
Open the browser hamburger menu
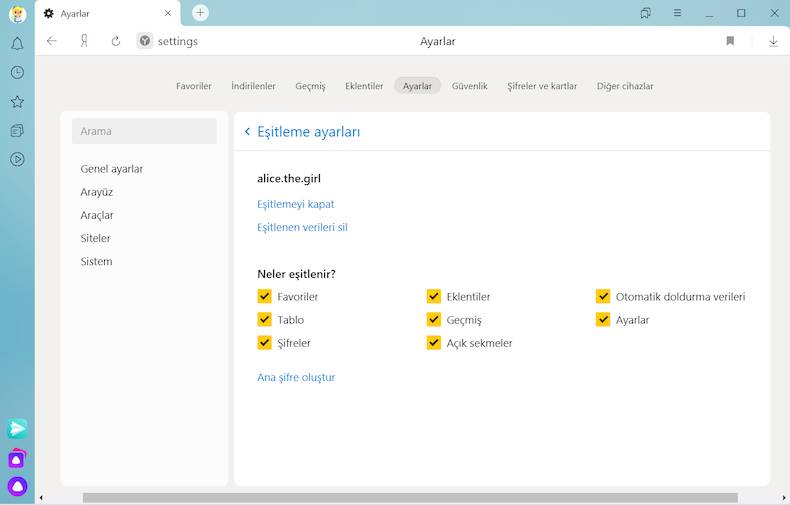click(x=677, y=13)
